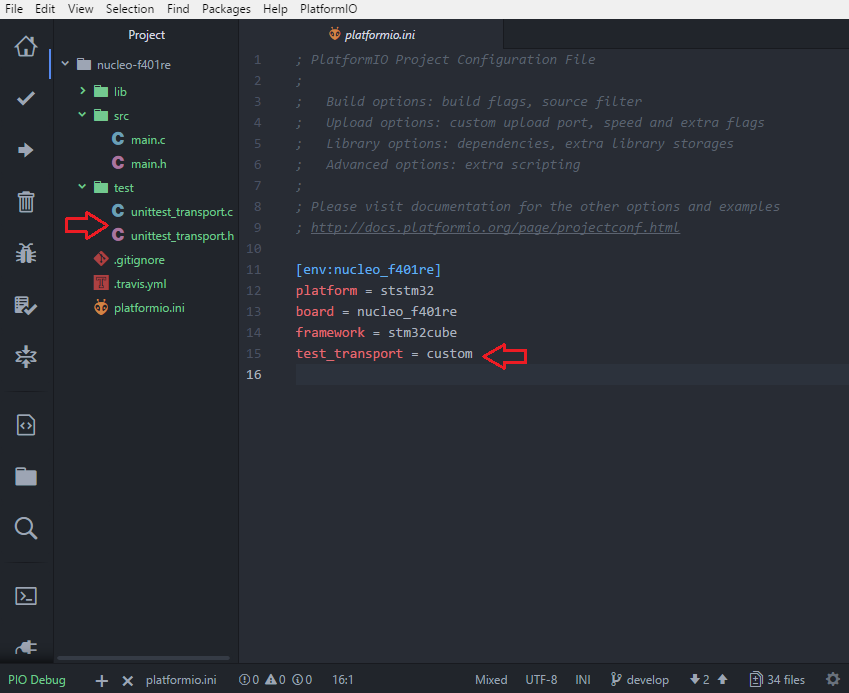This screenshot has width=849, height=693.
Task: Open the terminal icon
Action: pos(25,596)
